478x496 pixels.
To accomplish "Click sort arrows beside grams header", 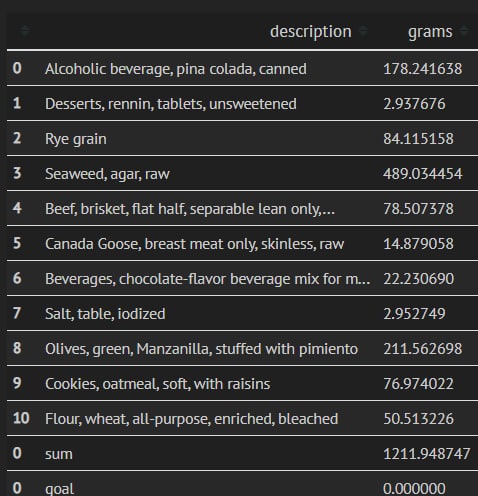I will (x=464, y=31).
